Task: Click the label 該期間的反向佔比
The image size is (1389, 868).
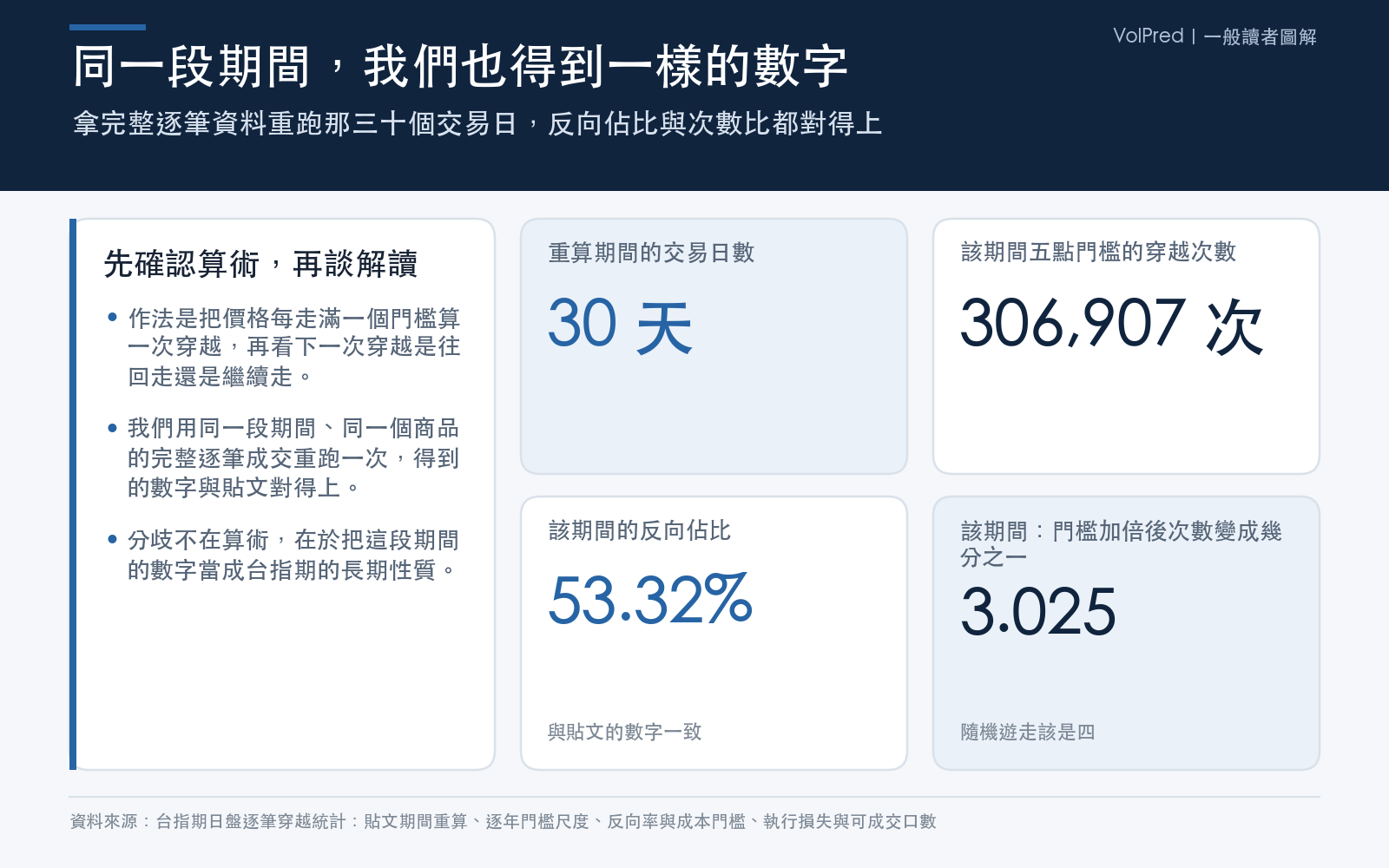Action: [x=640, y=530]
